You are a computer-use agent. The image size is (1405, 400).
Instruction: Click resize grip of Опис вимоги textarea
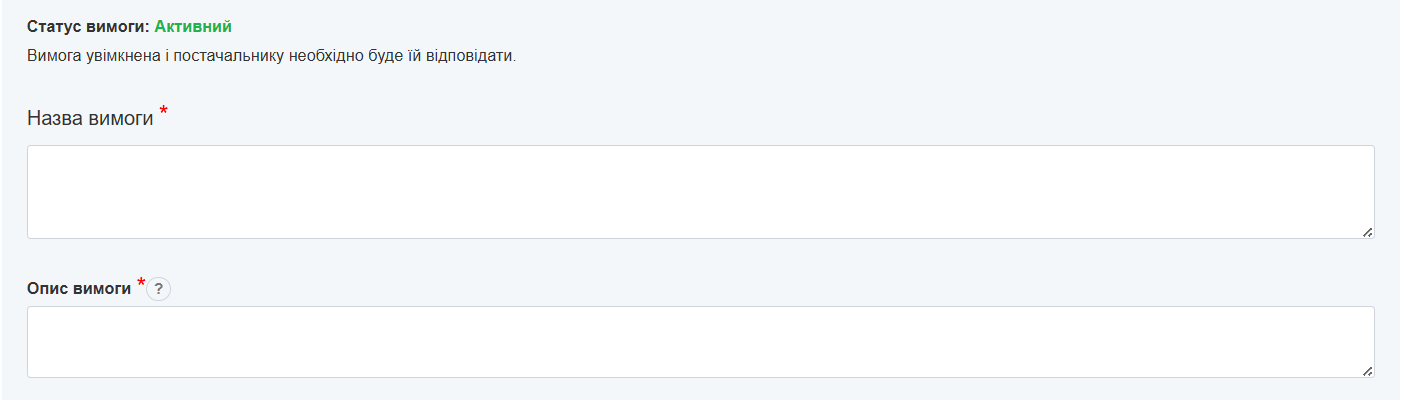tap(1367, 371)
